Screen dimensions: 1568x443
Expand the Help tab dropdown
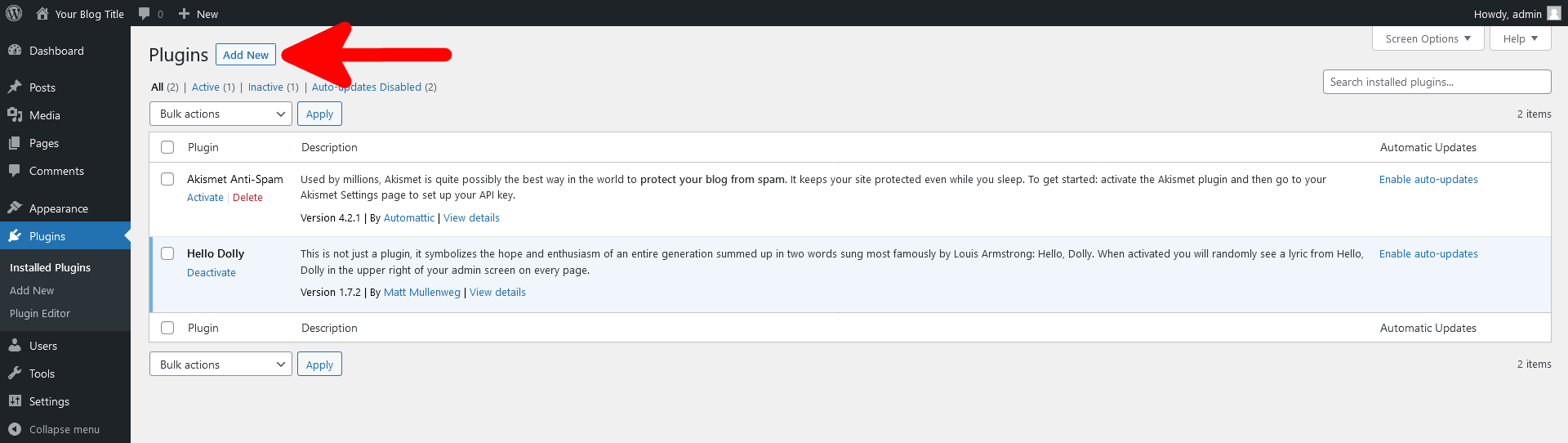[1520, 38]
